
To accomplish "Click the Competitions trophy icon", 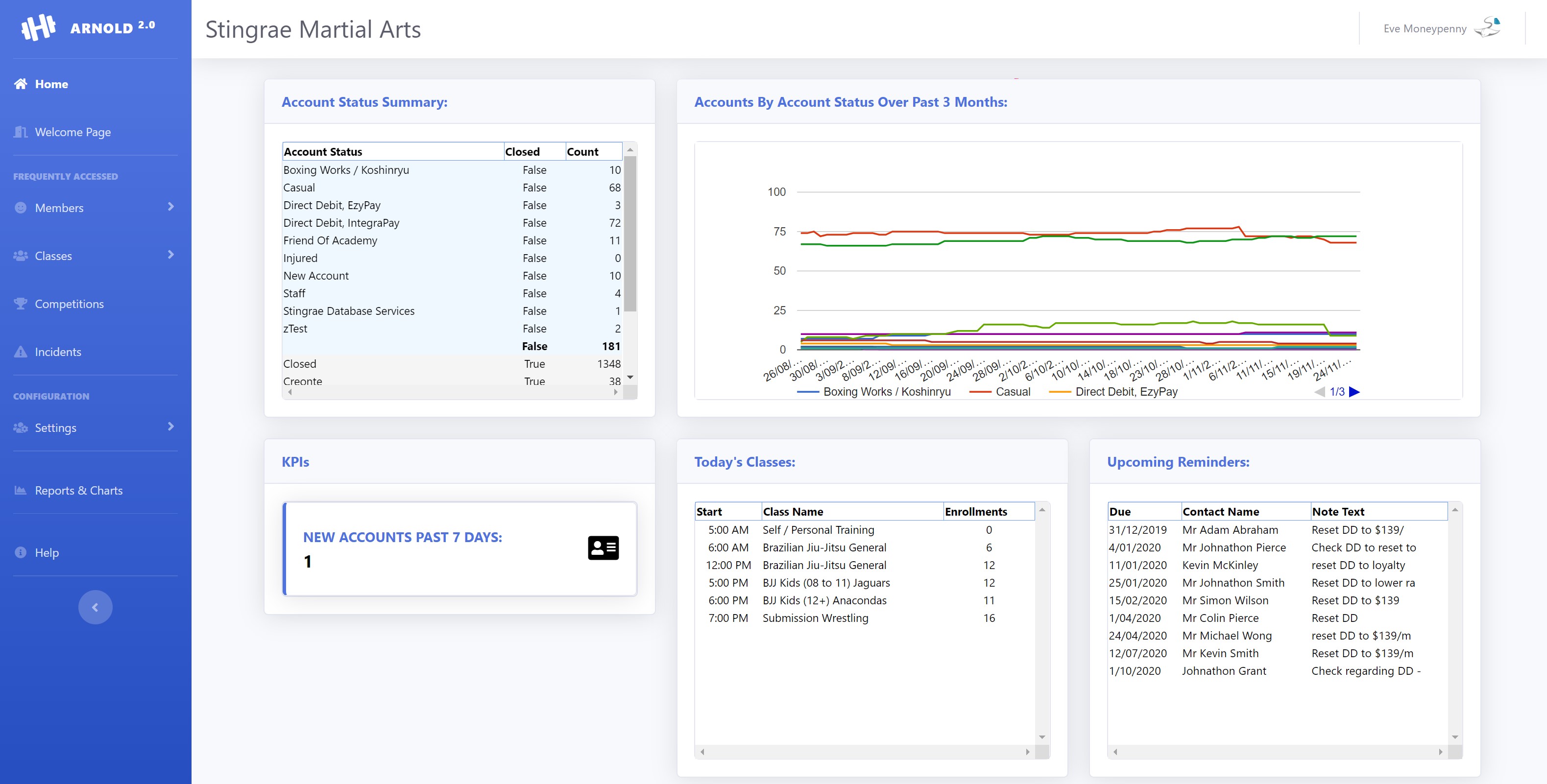I will point(21,304).
